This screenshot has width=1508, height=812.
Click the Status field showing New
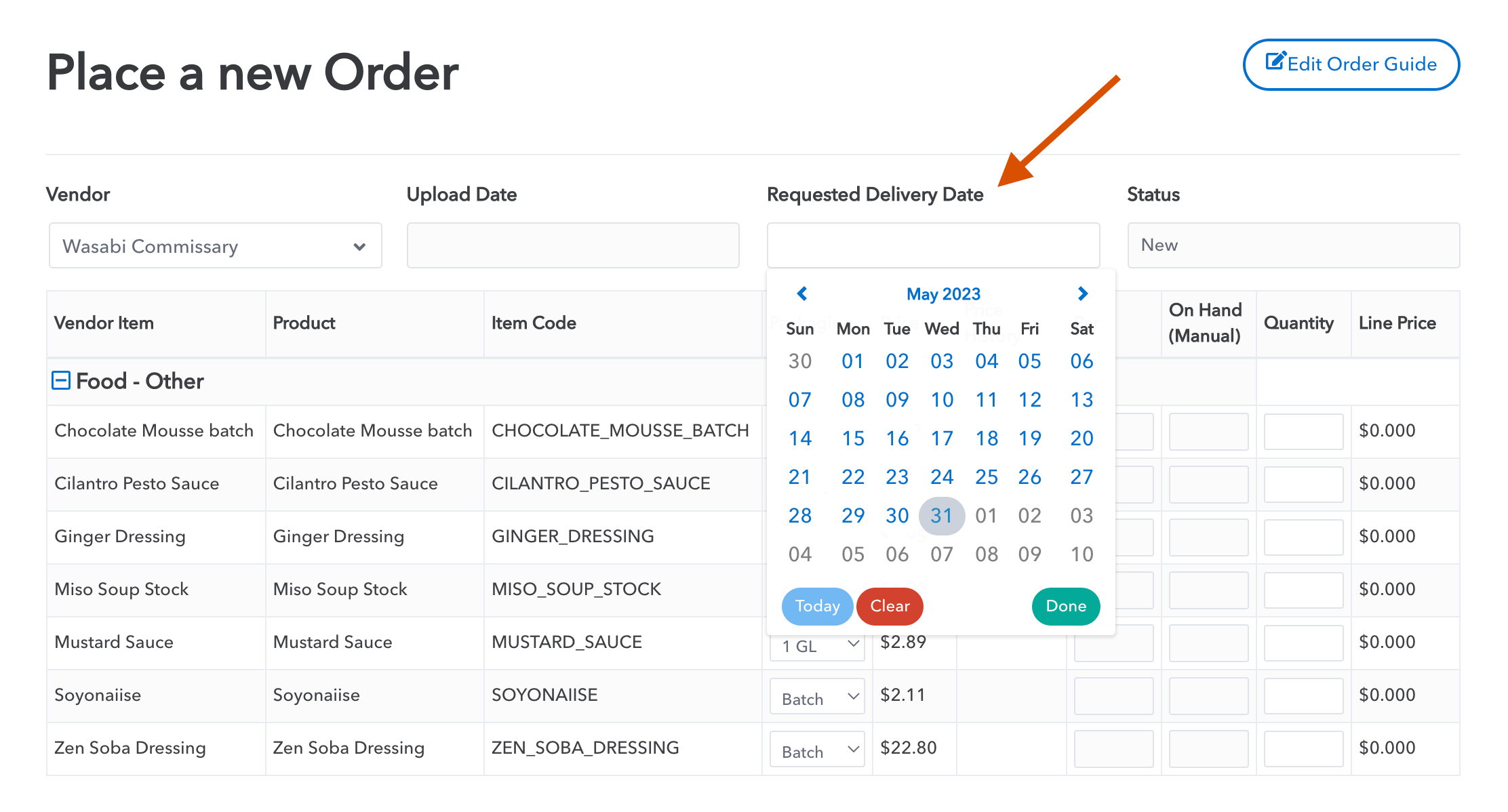1293,245
